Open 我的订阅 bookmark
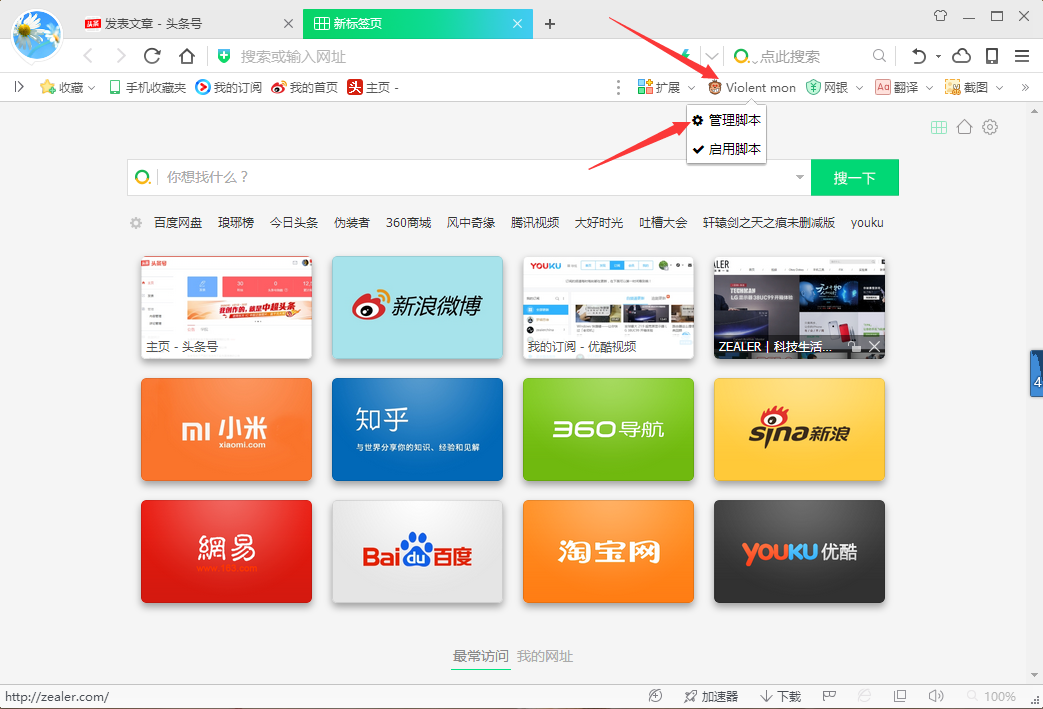Image resolution: width=1043 pixels, height=709 pixels. [228, 87]
